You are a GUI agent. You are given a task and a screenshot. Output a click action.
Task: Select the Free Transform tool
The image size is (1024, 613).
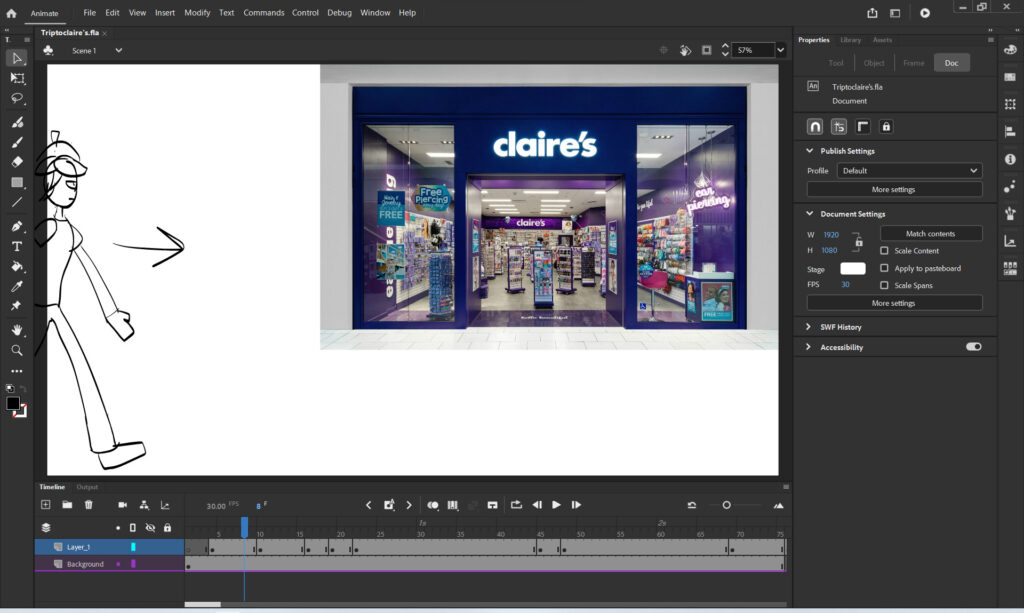pos(17,78)
